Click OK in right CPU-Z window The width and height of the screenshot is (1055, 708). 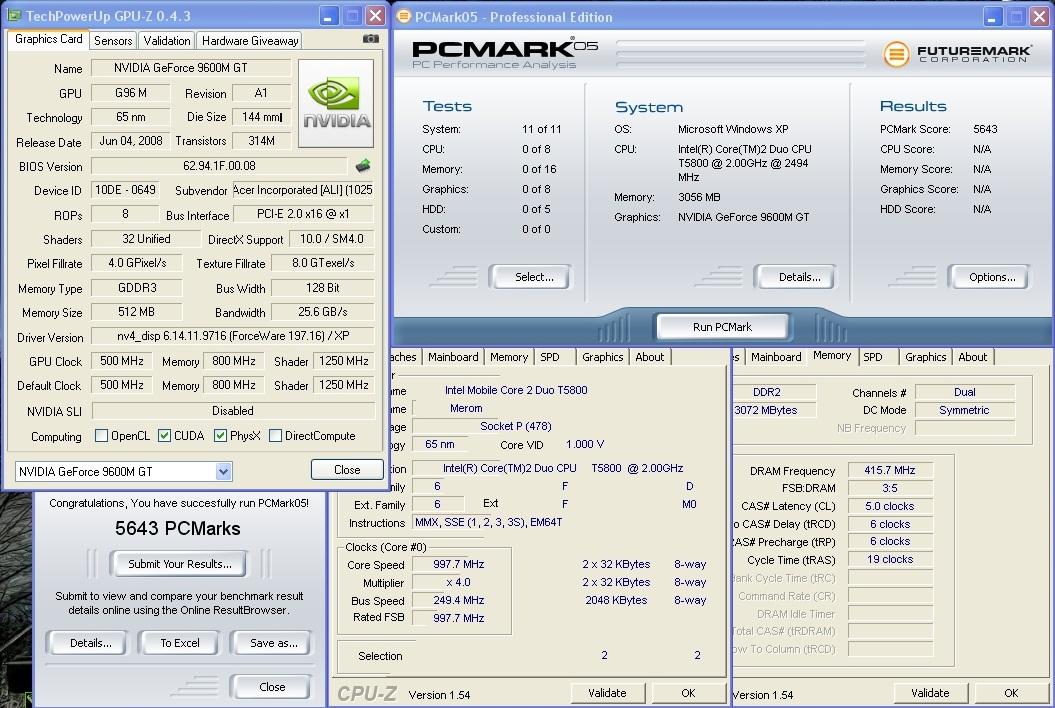pyautogui.click(x=1011, y=693)
